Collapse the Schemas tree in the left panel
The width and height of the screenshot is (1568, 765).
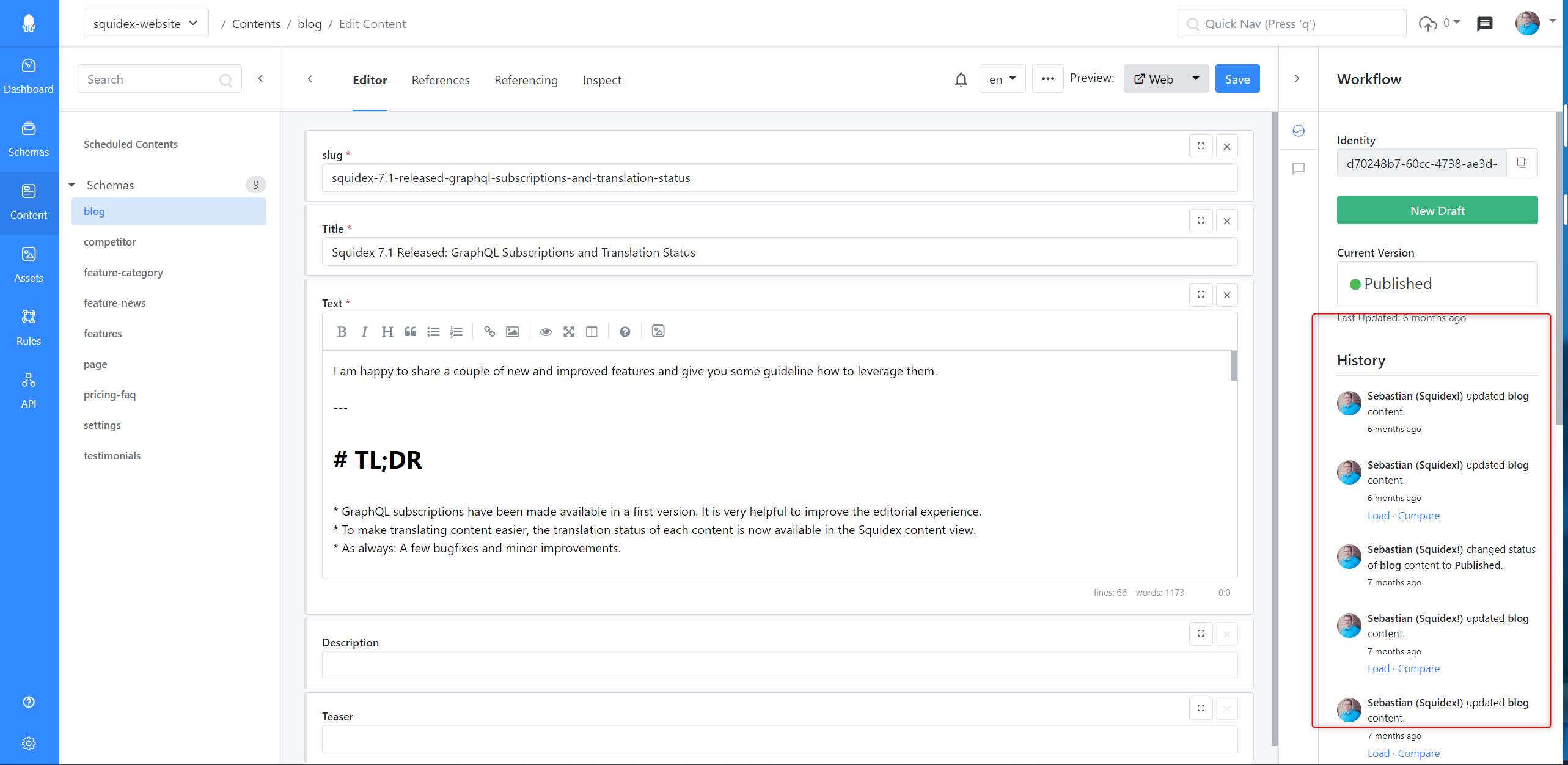tap(71, 185)
